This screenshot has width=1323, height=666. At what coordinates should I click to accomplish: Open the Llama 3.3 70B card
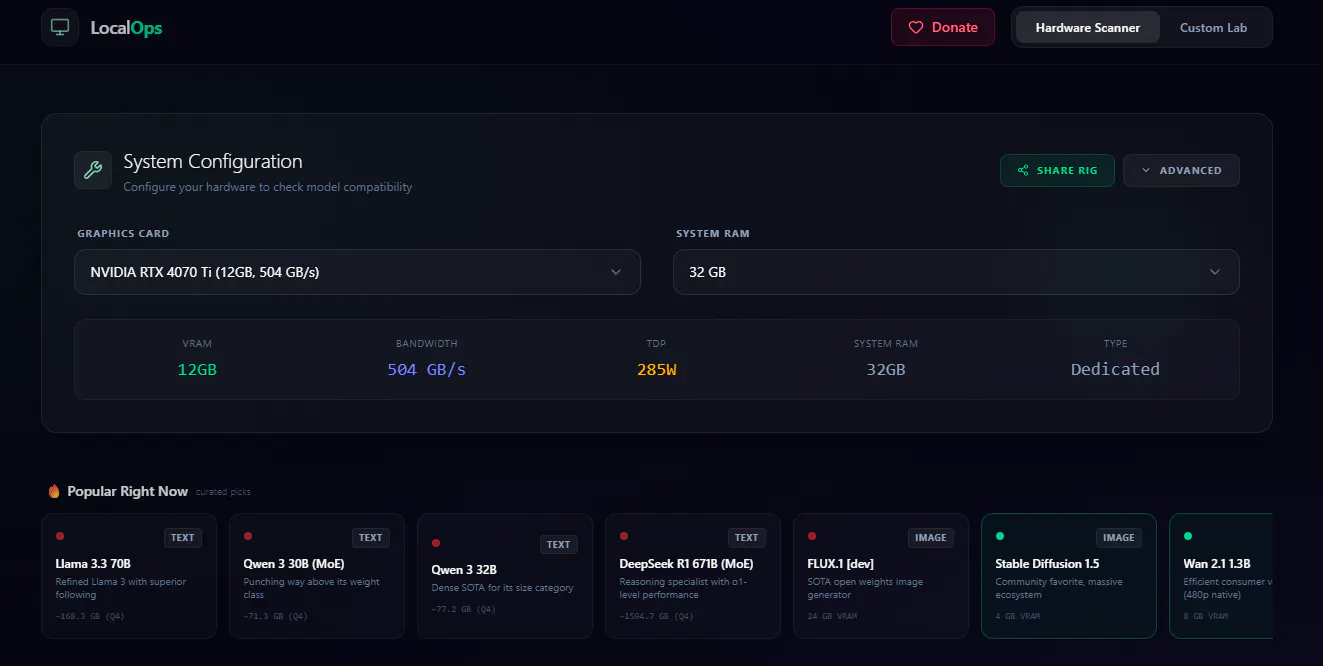[x=129, y=576]
